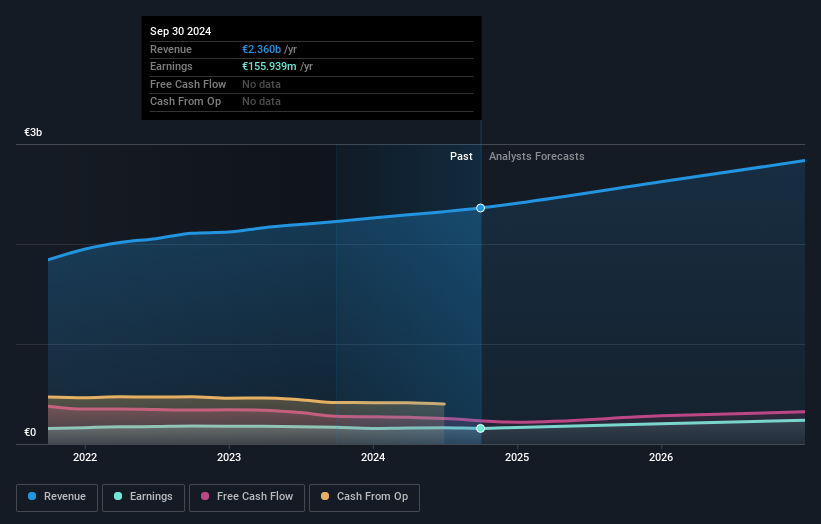821x524 pixels.
Task: Click the €155.939m earnings value
Action: coord(269,66)
